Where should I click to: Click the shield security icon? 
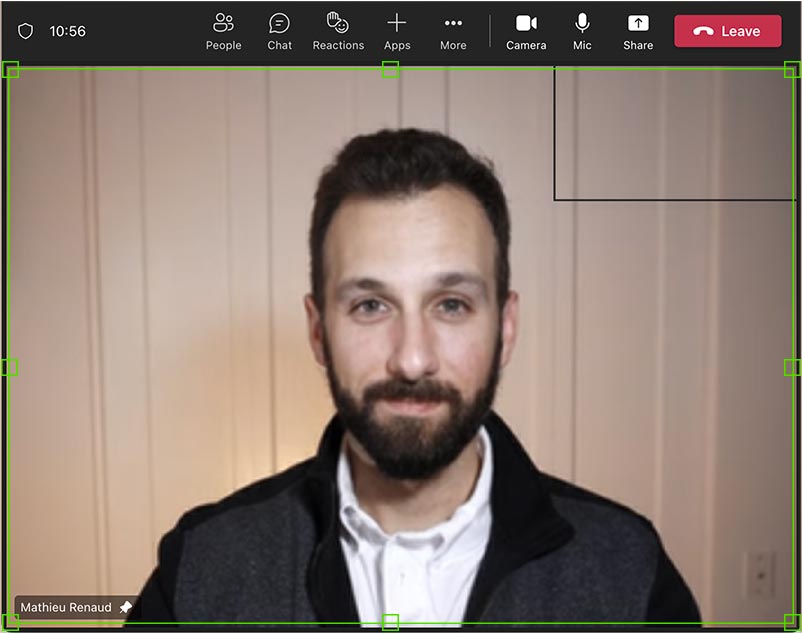coord(26,31)
